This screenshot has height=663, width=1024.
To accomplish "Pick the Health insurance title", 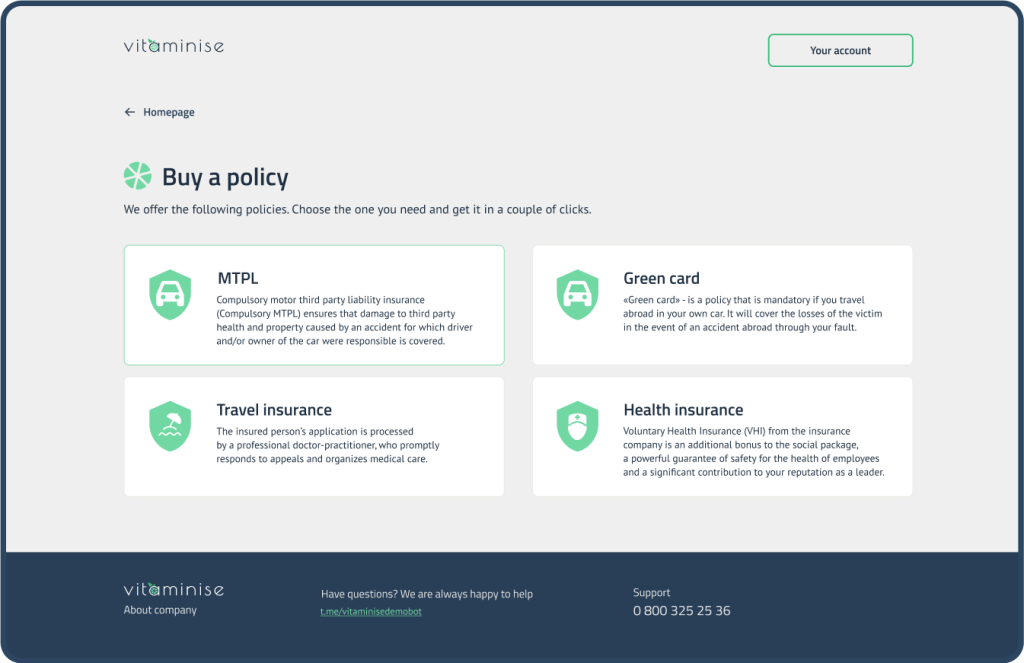I will click(683, 410).
